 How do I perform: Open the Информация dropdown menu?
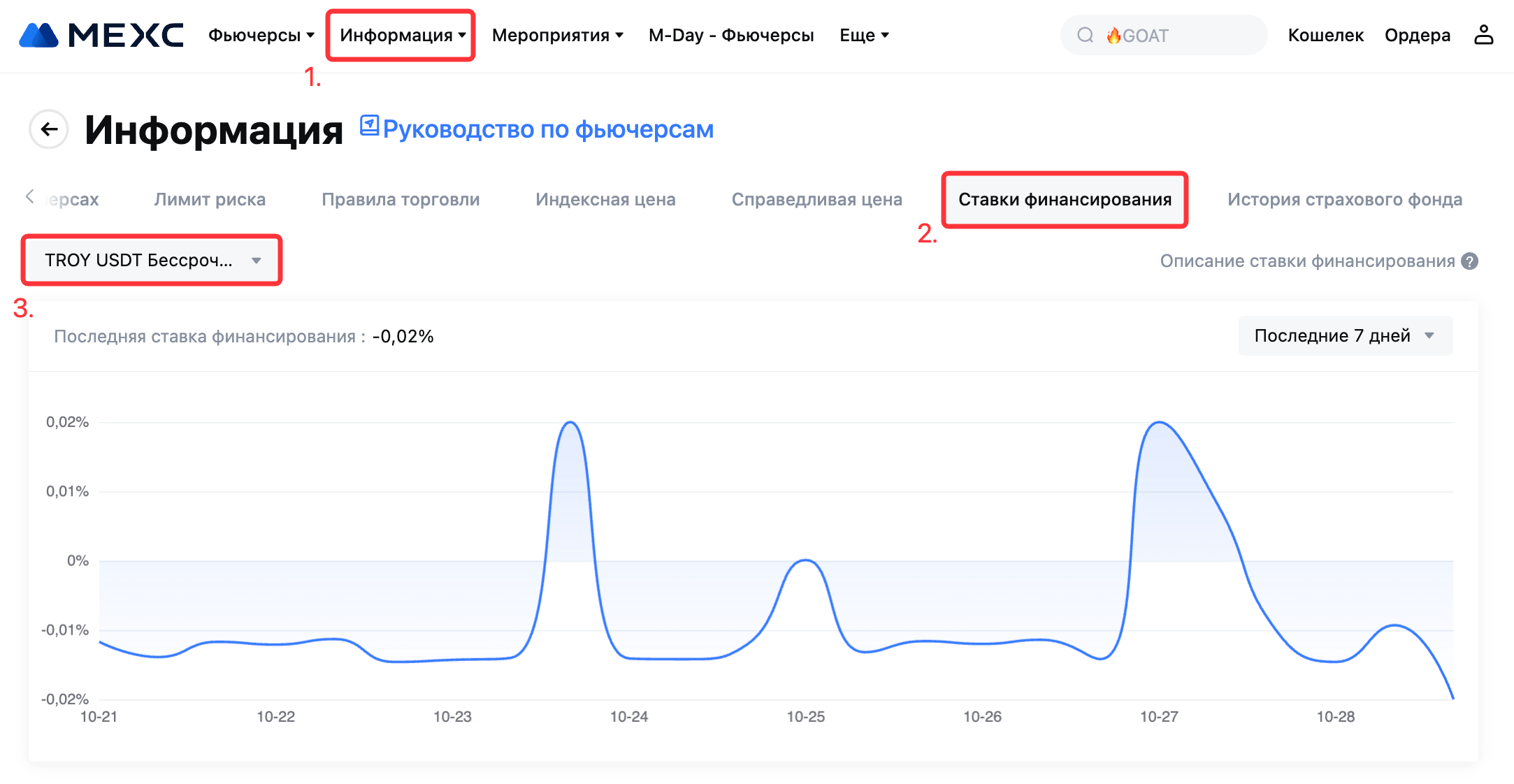tap(402, 35)
